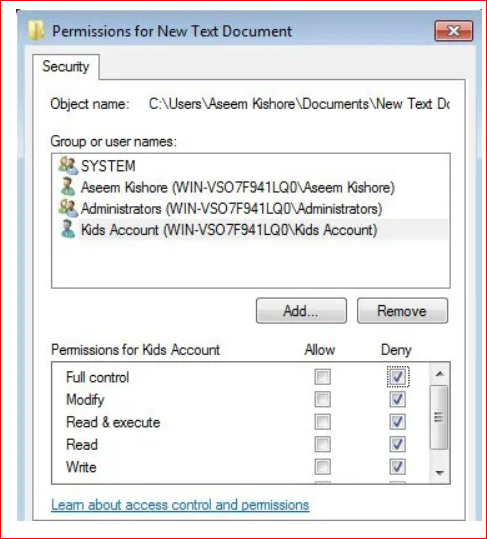Click the permissions list scroll-down arrow
This screenshot has height=539, width=487.
(x=439, y=473)
